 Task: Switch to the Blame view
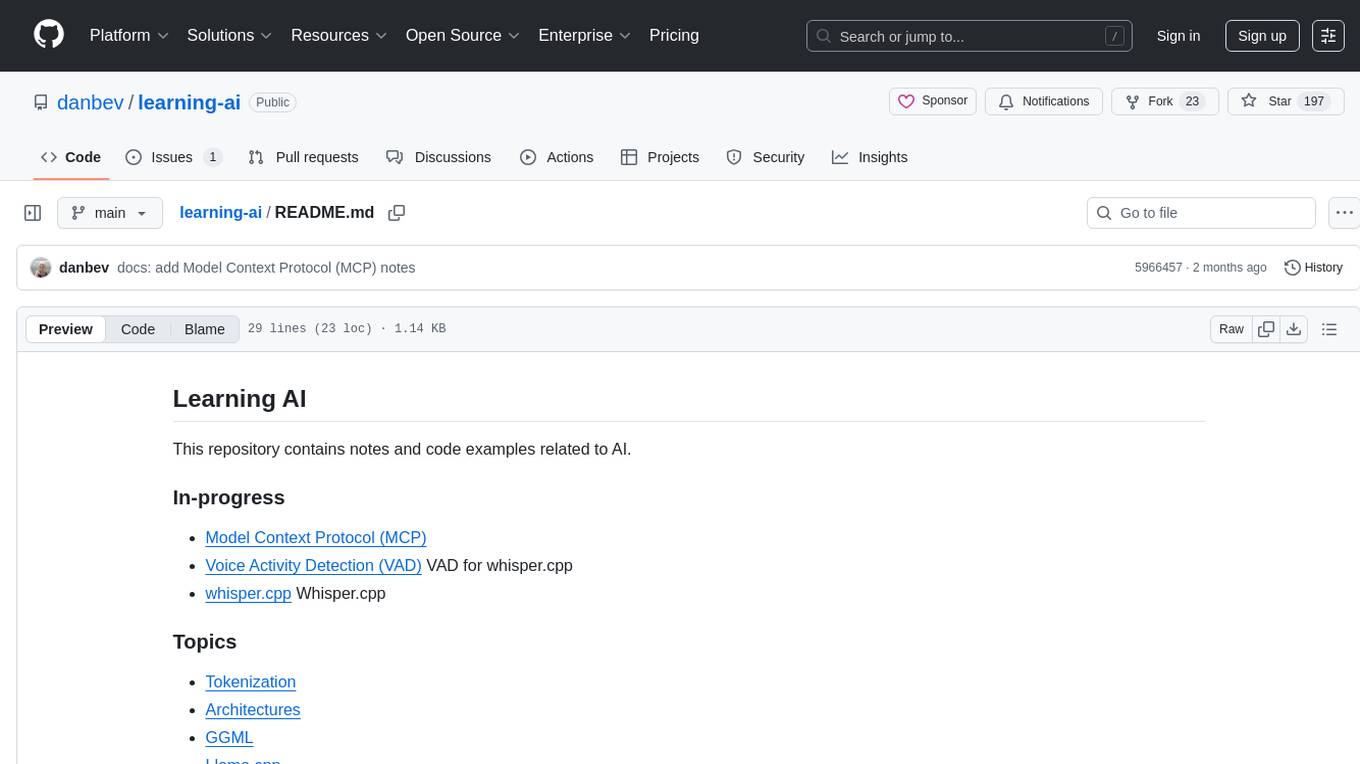click(204, 329)
